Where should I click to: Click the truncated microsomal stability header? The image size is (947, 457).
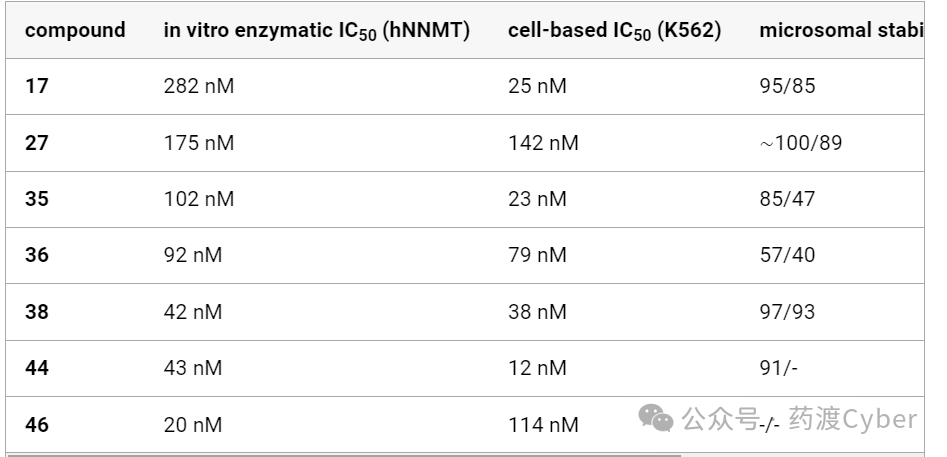(x=838, y=30)
